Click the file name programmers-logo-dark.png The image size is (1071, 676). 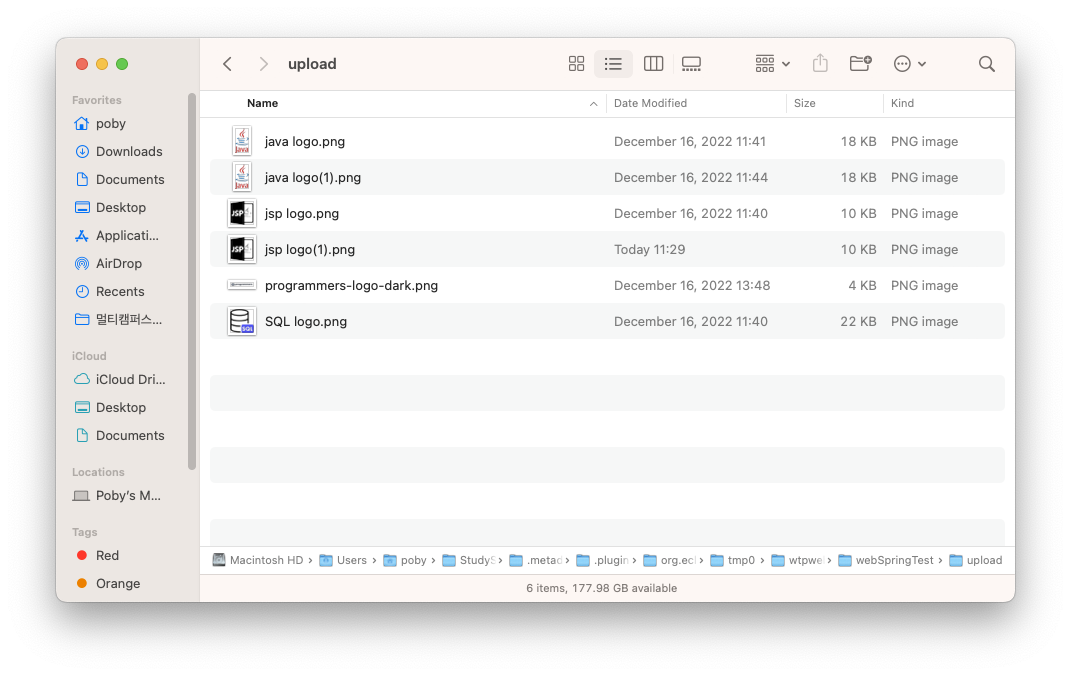click(x=351, y=286)
